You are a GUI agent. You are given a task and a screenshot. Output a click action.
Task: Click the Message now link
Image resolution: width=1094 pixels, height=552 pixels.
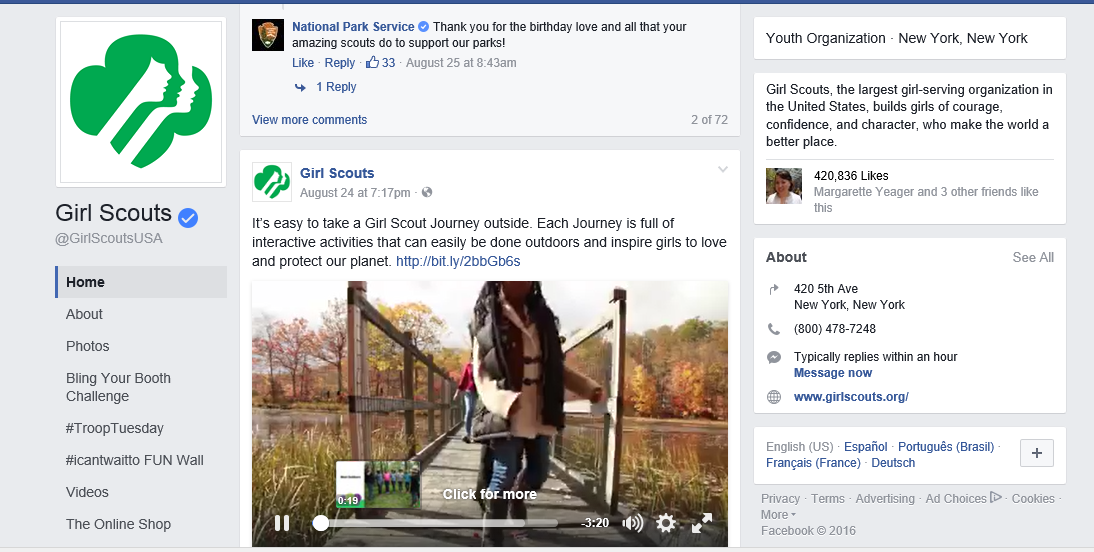coord(832,373)
